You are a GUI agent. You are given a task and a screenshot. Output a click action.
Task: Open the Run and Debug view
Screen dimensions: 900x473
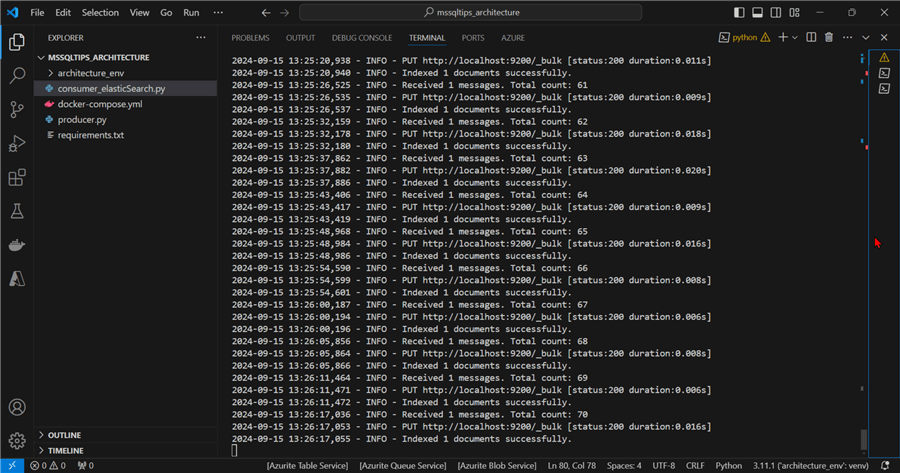pyautogui.click(x=17, y=143)
